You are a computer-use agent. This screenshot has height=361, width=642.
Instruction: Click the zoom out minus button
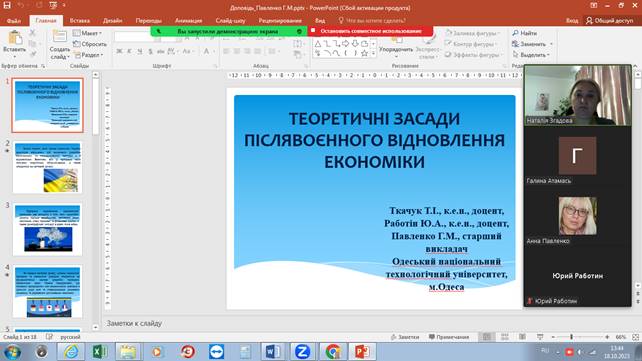click(x=553, y=337)
